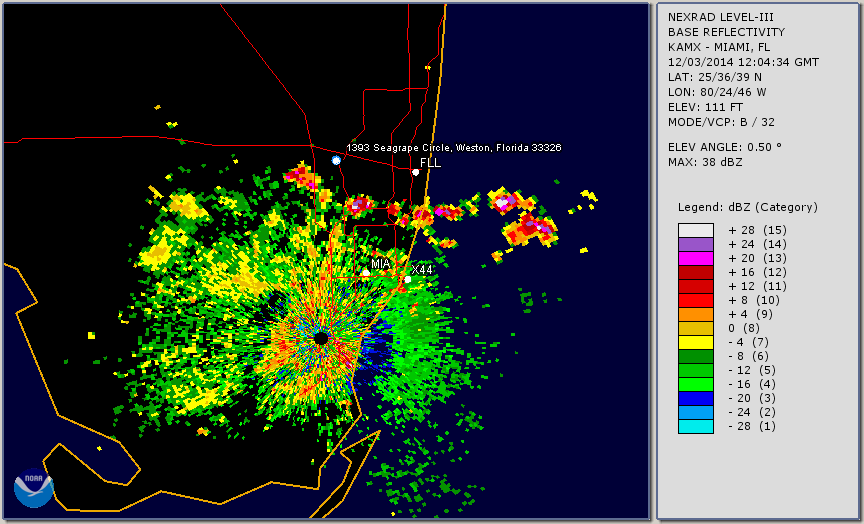The image size is (864, 524).
Task: Click the Weston address location marker
Action: pos(336,160)
